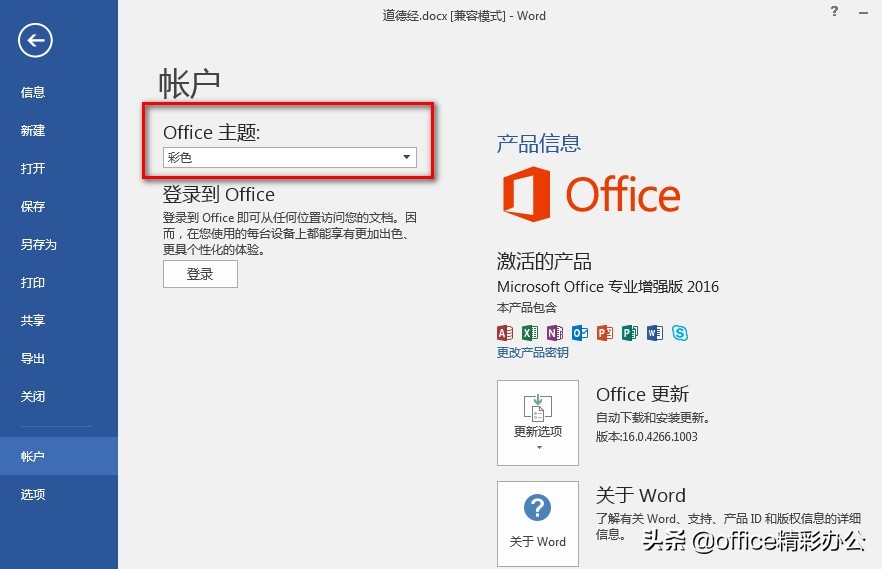882x569 pixels.
Task: Click the help question mark in title bar
Action: pos(834,11)
